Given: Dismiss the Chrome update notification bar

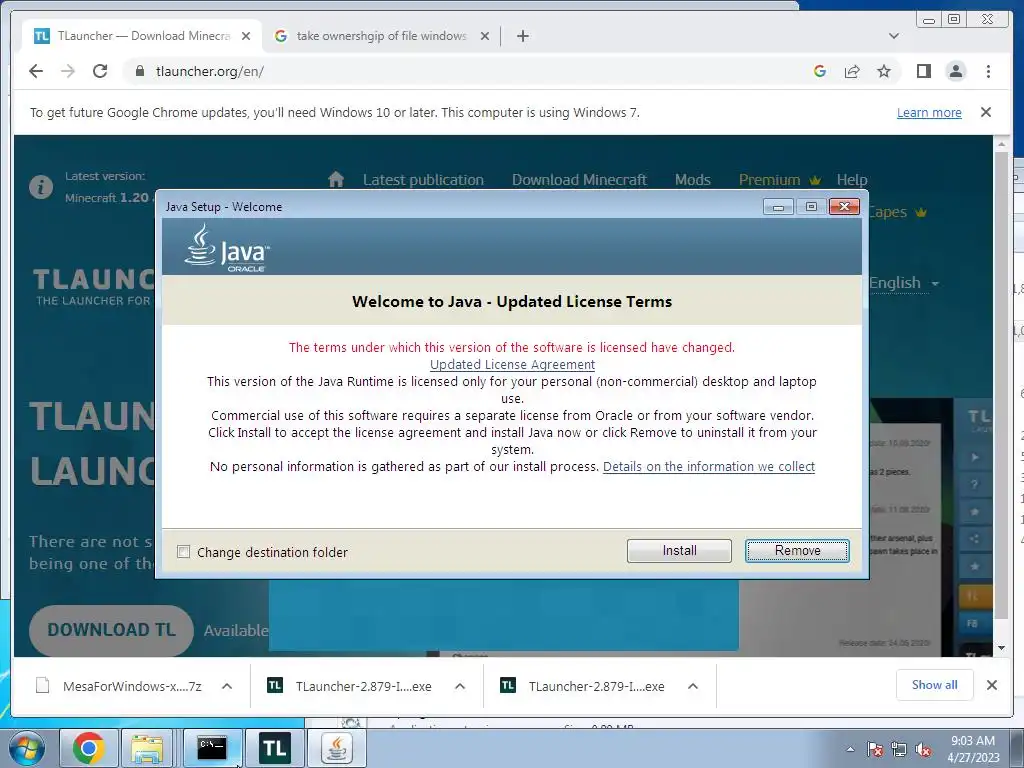Looking at the screenshot, I should click(x=986, y=112).
